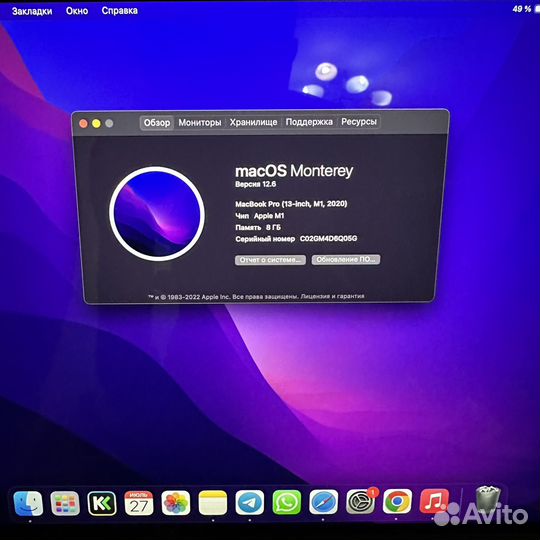Viewport: 540px width, 540px height.
Task: Select the Ресурсы tab
Action: pyautogui.click(x=359, y=122)
